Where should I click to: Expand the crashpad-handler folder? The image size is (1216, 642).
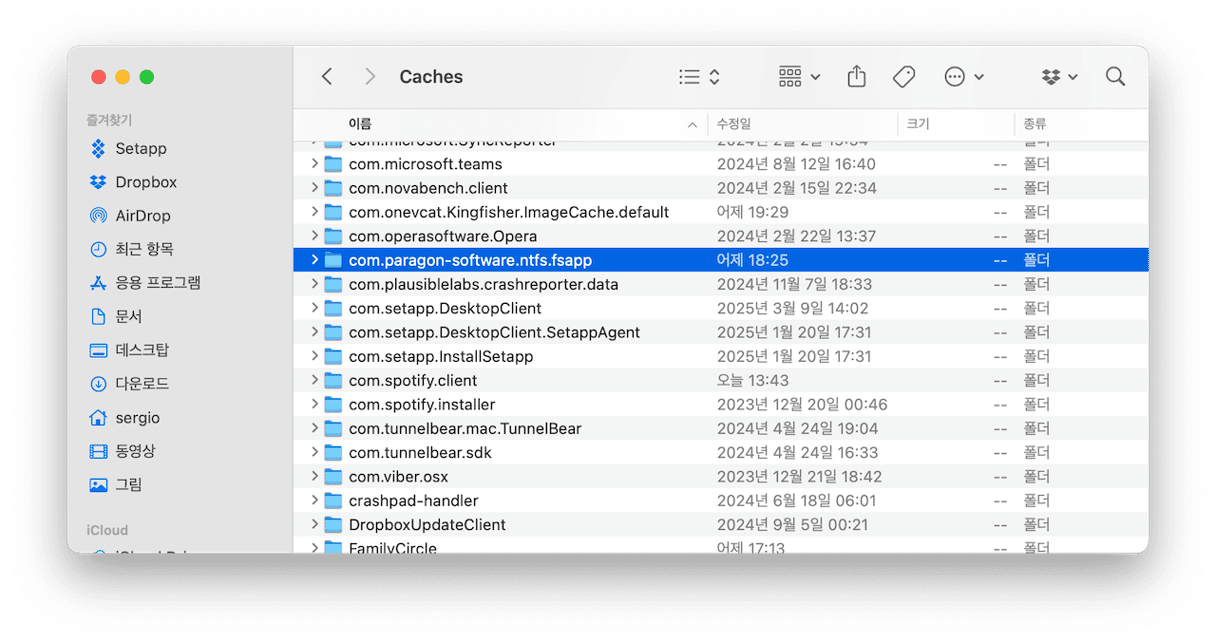314,500
